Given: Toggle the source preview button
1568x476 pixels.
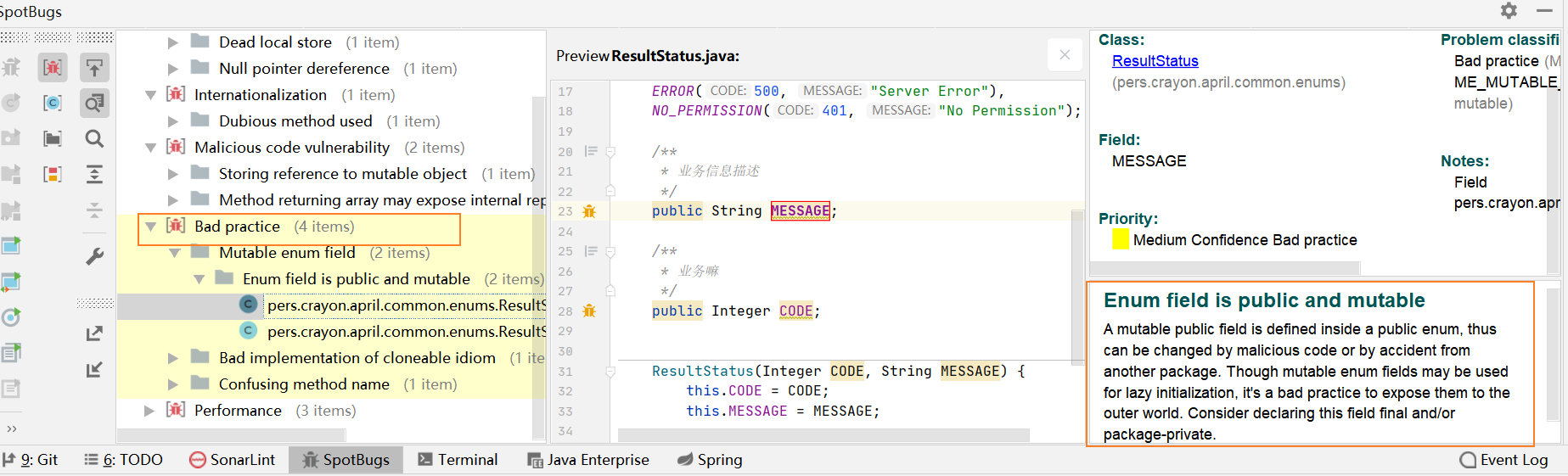Looking at the screenshot, I should pos(94,103).
